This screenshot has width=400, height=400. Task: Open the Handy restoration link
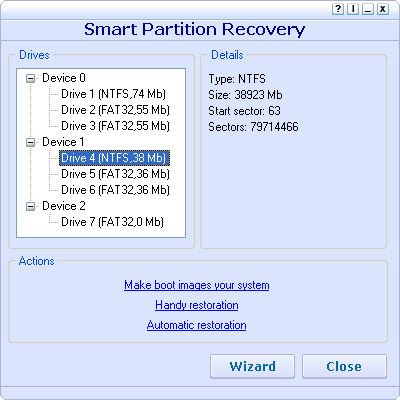click(x=197, y=305)
